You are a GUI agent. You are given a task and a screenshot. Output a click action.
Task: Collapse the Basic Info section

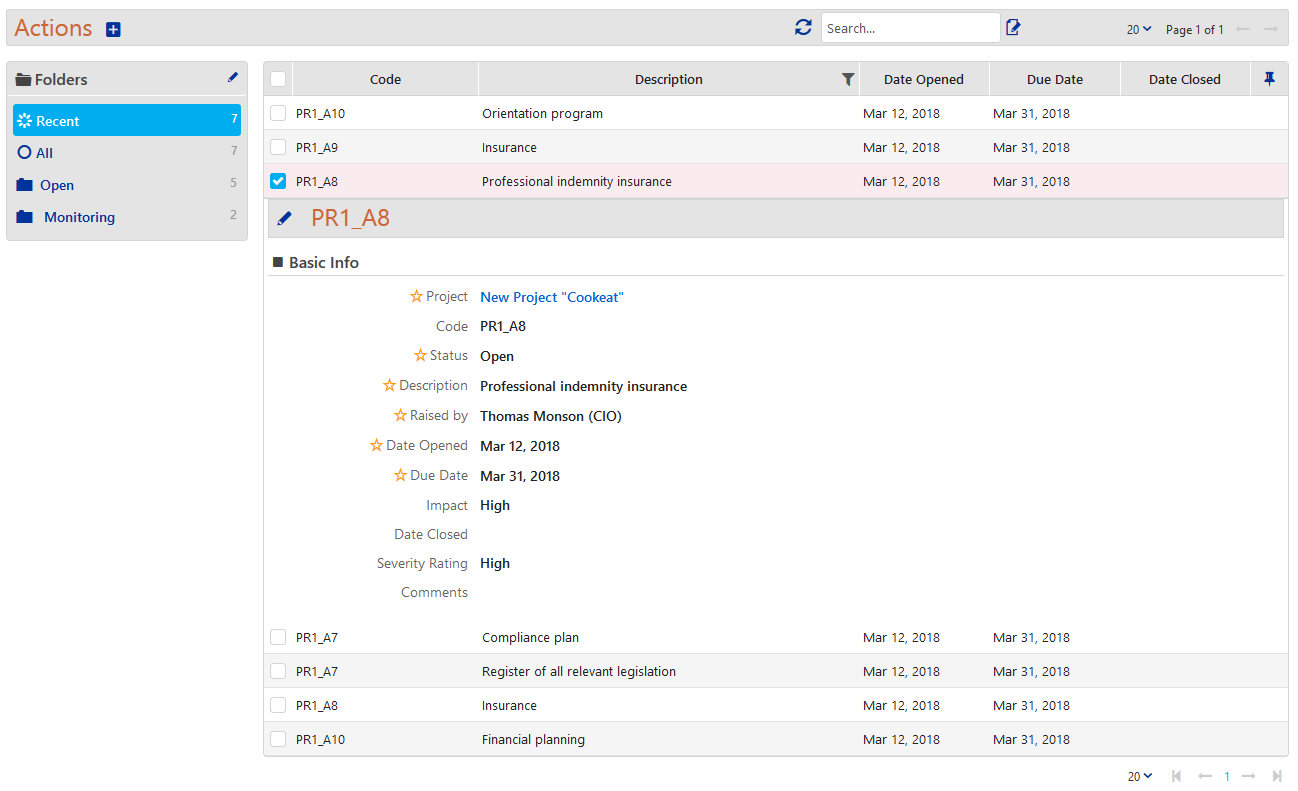tap(279, 262)
